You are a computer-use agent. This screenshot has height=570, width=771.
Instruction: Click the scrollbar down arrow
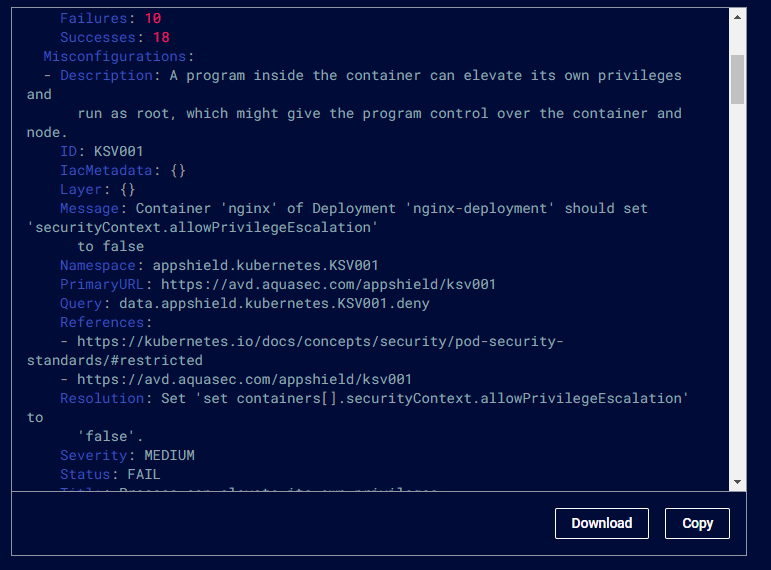[737, 482]
